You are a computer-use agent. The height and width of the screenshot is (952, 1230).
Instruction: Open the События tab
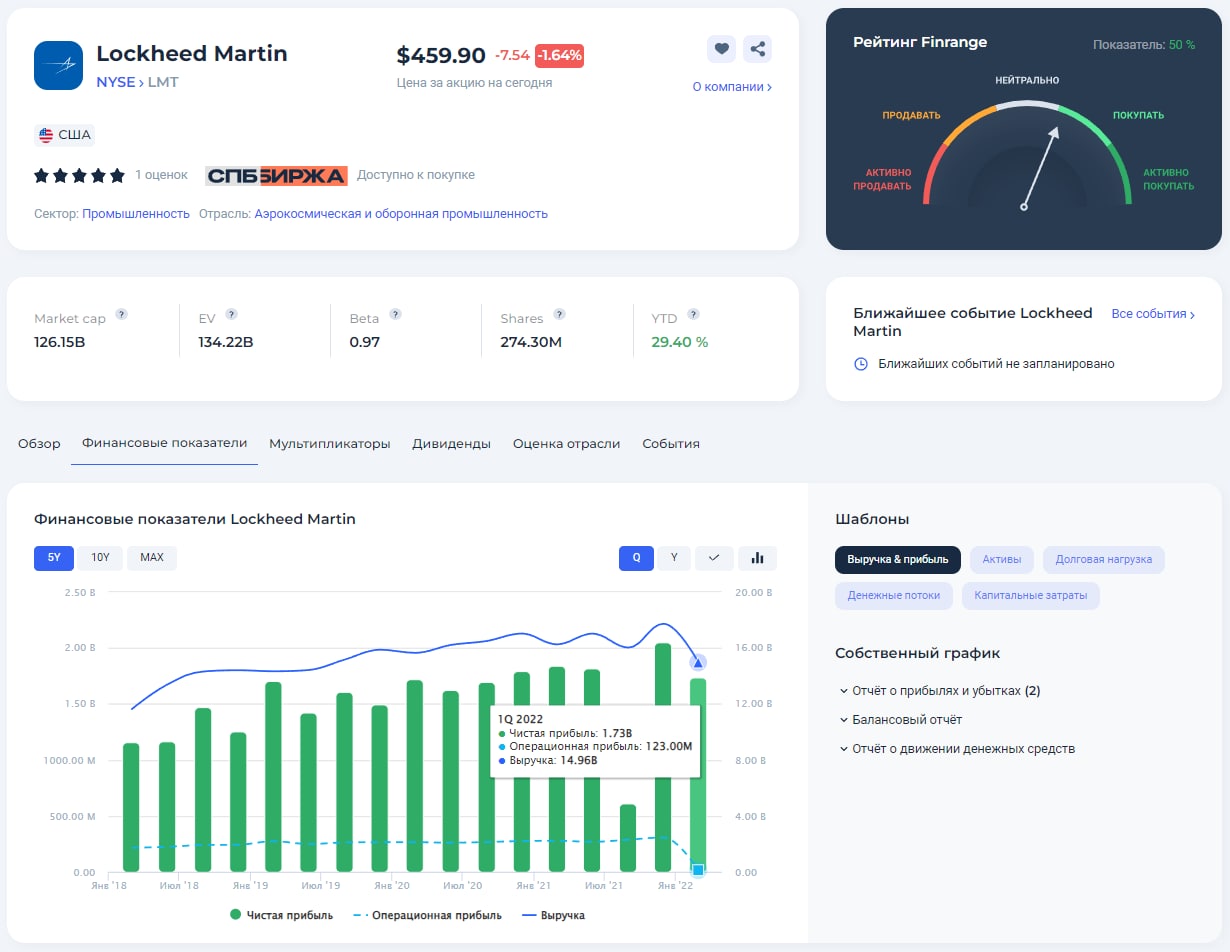pos(671,443)
